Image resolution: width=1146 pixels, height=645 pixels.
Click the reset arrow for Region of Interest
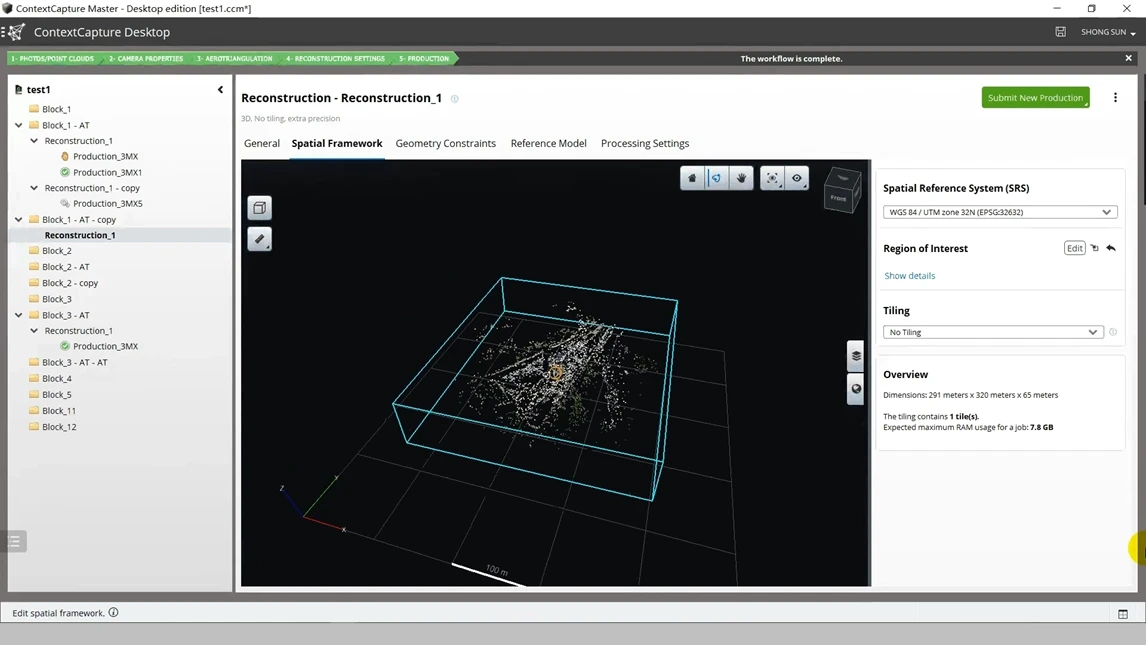click(x=1111, y=248)
